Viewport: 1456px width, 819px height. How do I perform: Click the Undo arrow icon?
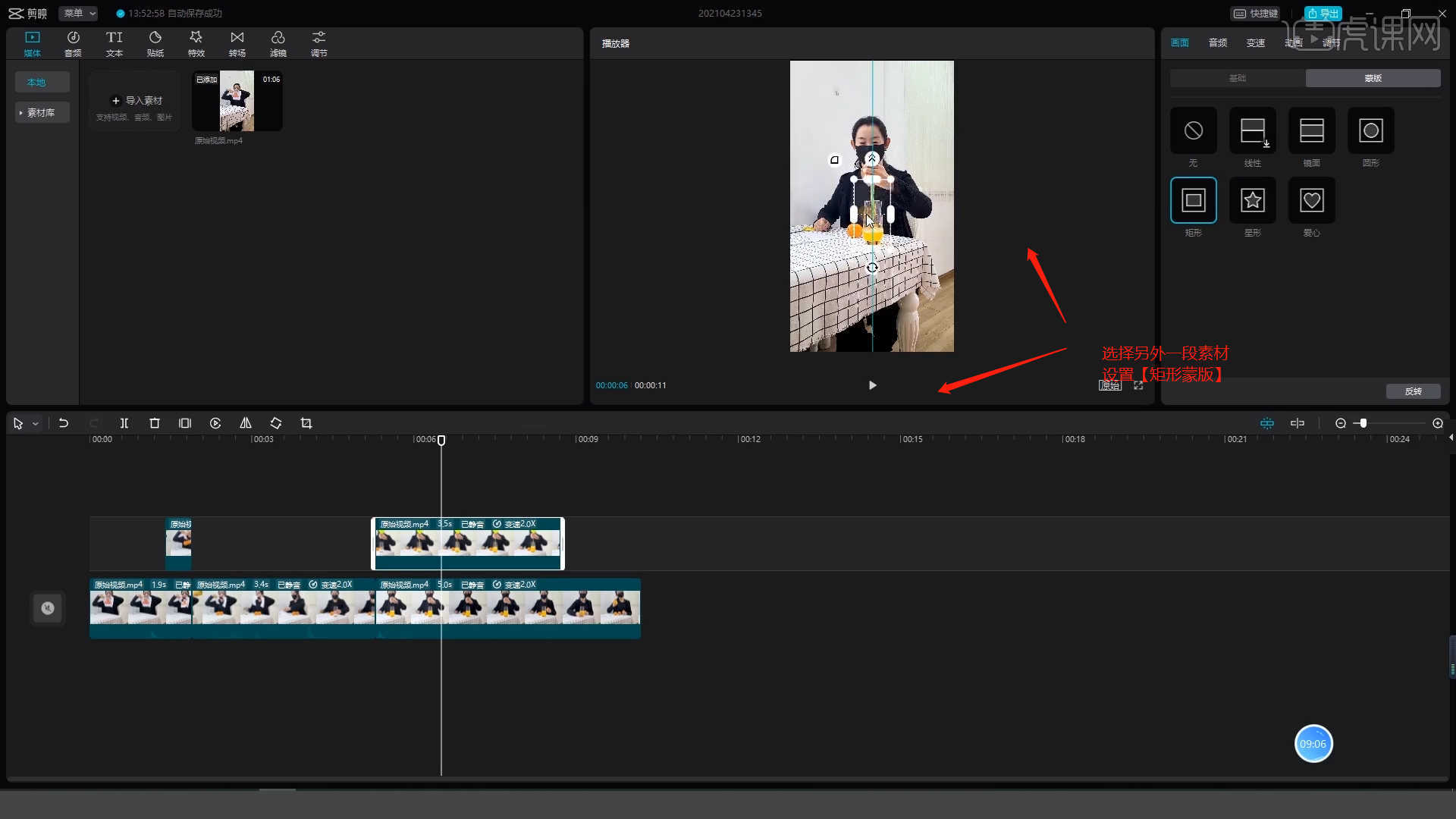point(64,423)
